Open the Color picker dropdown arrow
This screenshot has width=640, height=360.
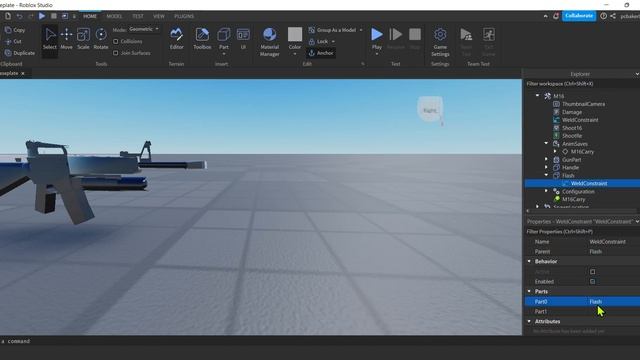coord(295,54)
